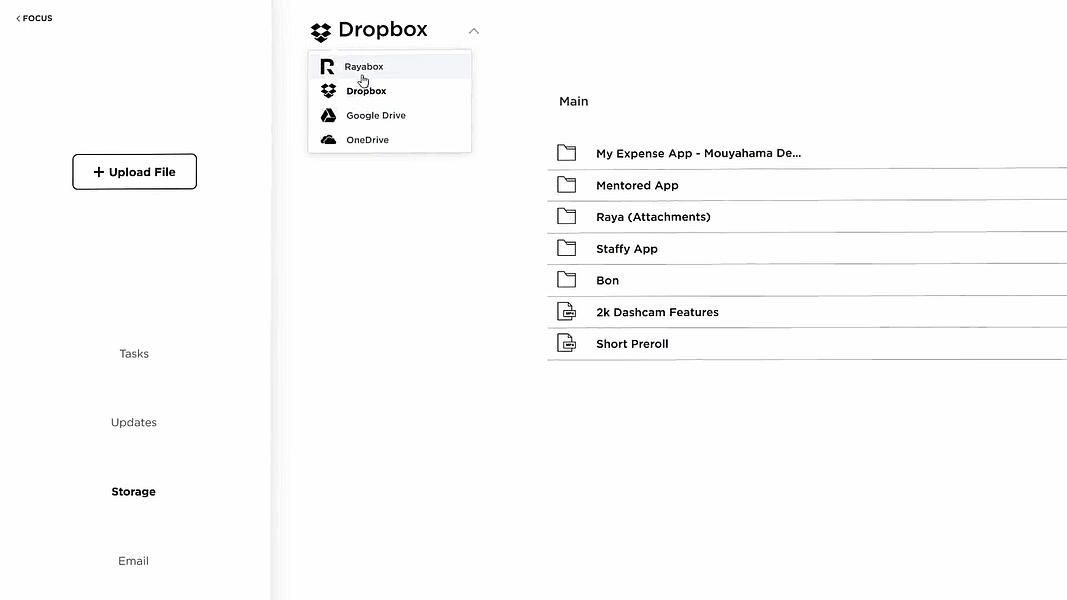Image resolution: width=1067 pixels, height=600 pixels.
Task: Open Raya (Attachments) folder name
Action: (653, 217)
